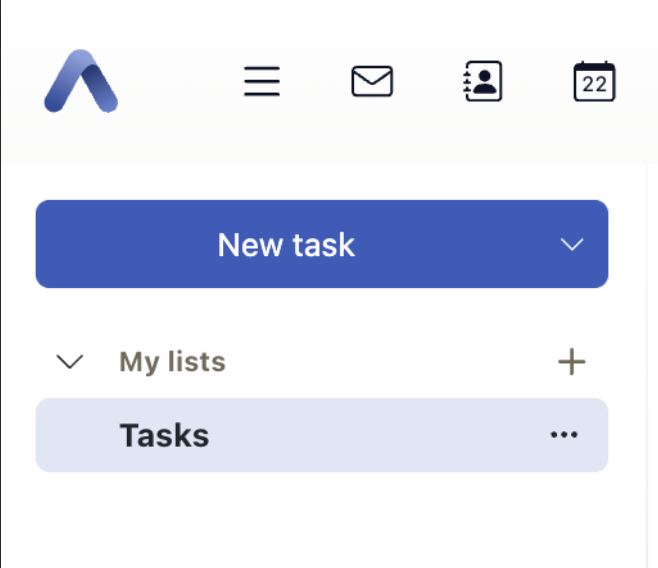Image resolution: width=658 pixels, height=568 pixels.
Task: Click the New task button
Action: (286, 244)
